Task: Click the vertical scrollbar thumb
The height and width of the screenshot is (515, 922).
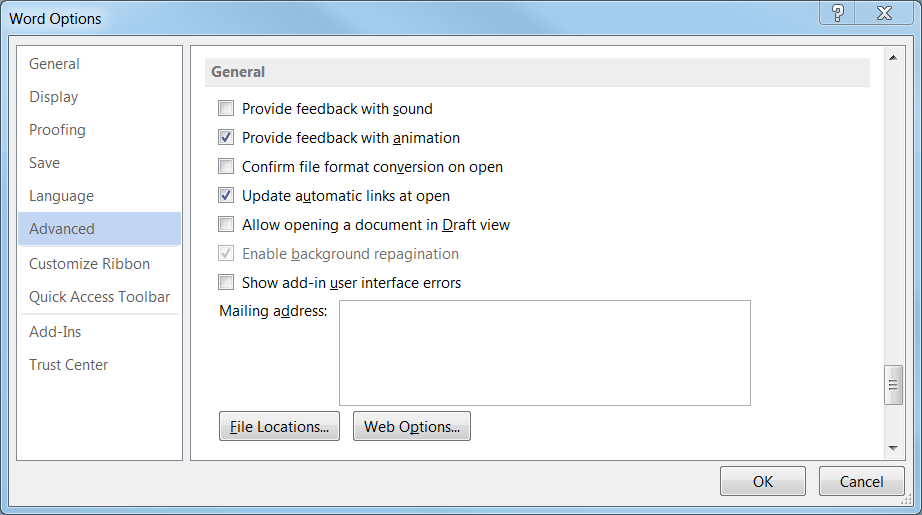Action: click(x=893, y=385)
